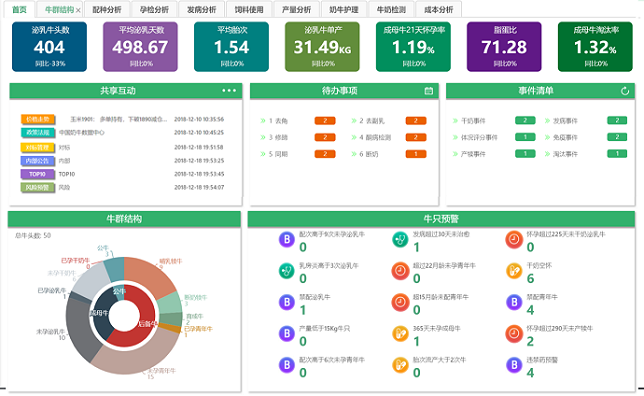
Task: Close the 牛群结构 tab
Action: [78, 10]
